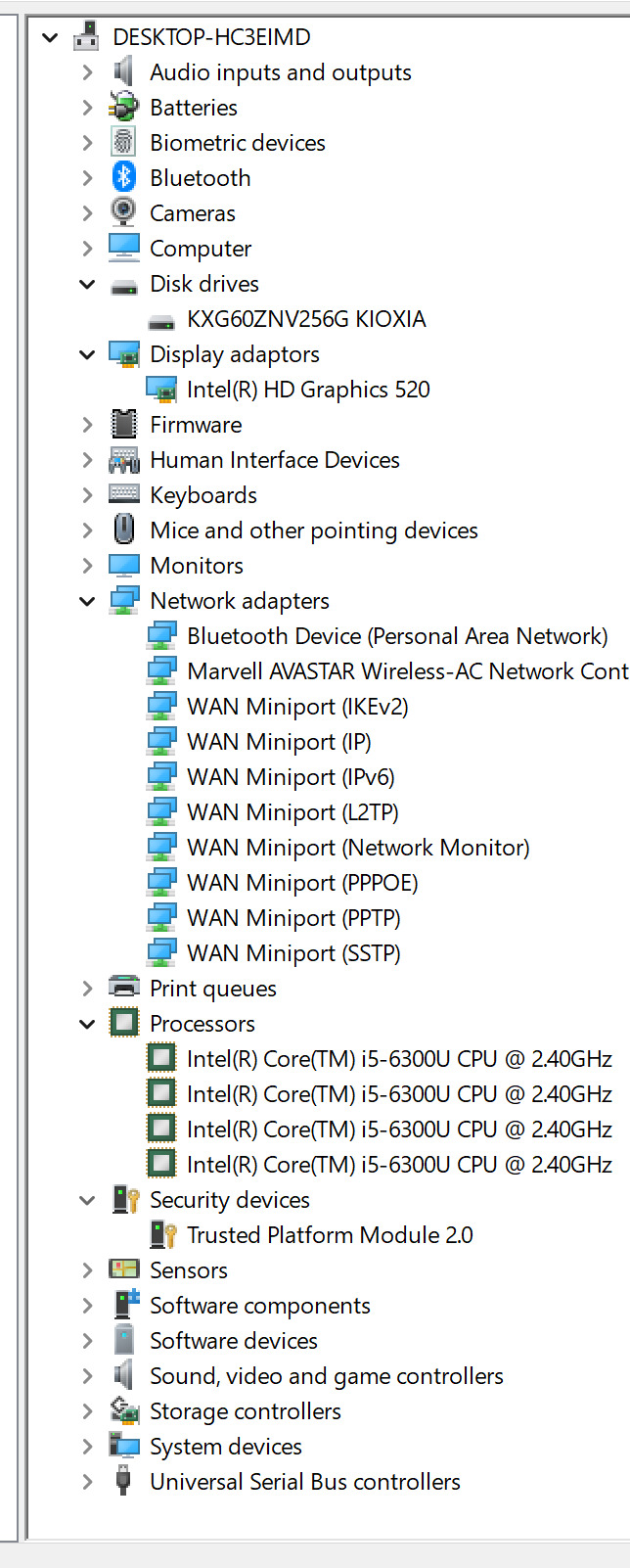Image resolution: width=630 pixels, height=1568 pixels.
Task: Expand the System devices category
Action: tap(87, 1447)
